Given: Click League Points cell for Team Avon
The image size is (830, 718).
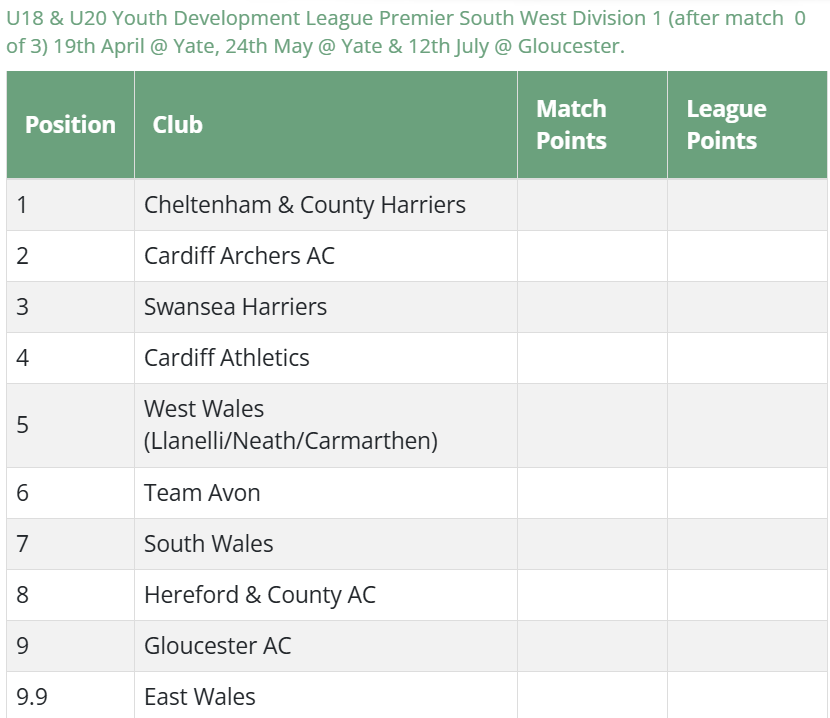Looking at the screenshot, I should point(747,493).
